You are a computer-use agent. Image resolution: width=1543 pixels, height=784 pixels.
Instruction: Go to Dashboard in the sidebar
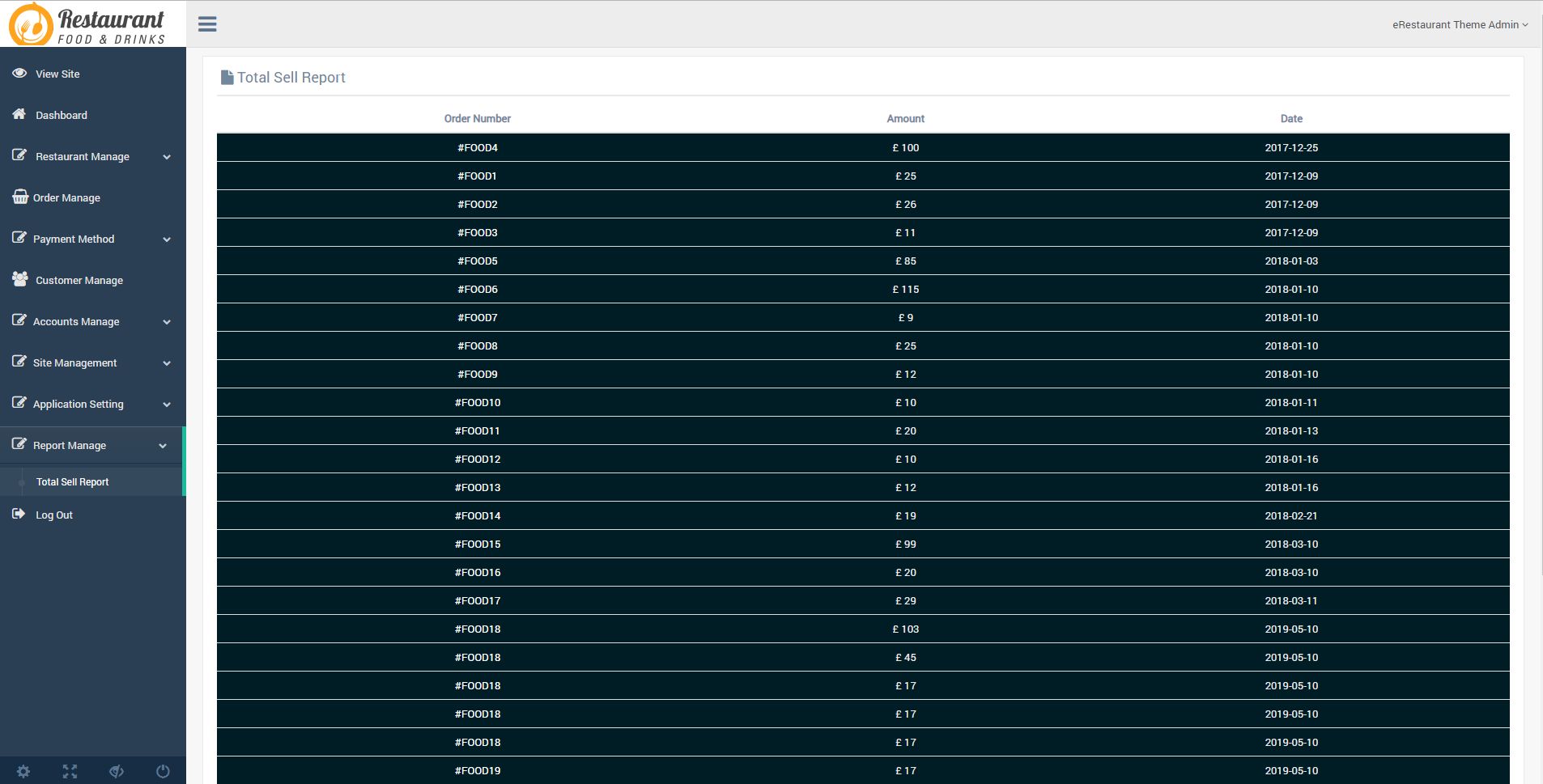point(62,115)
